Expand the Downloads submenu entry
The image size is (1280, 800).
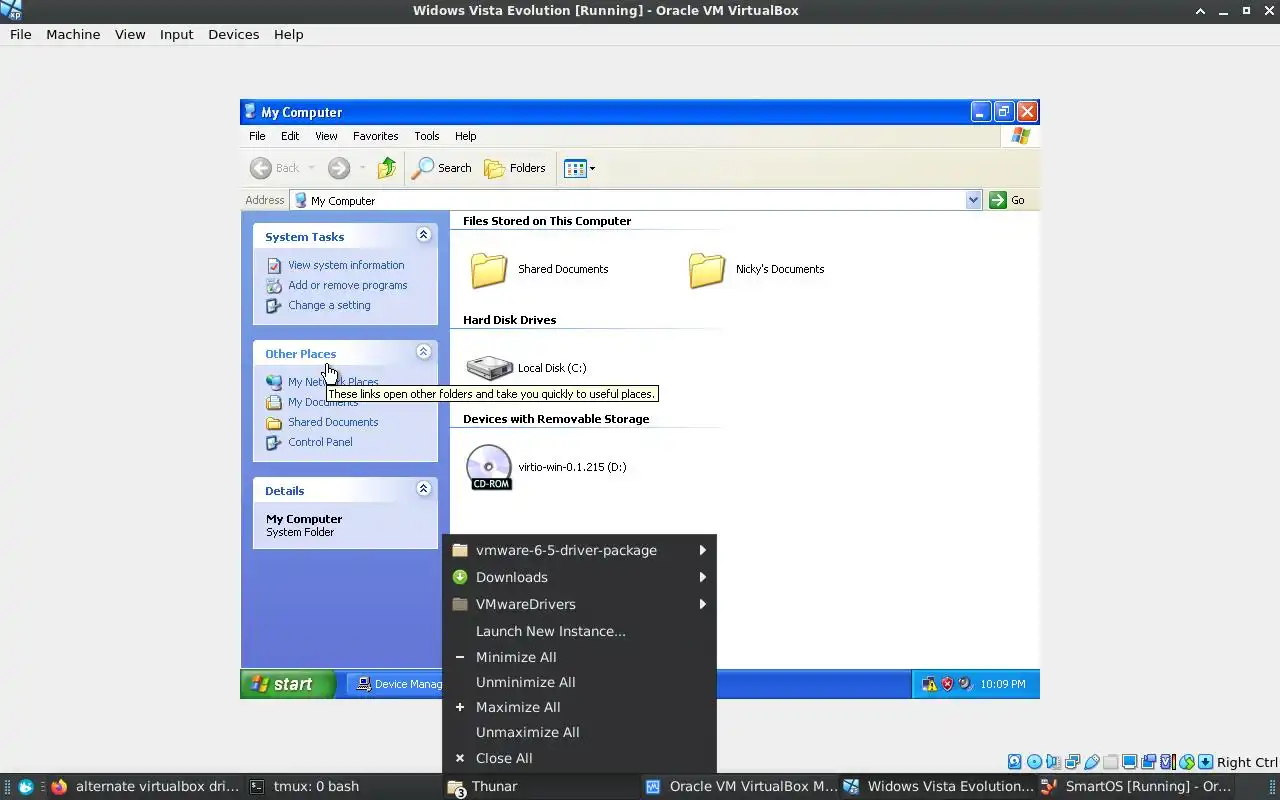[x=579, y=577]
